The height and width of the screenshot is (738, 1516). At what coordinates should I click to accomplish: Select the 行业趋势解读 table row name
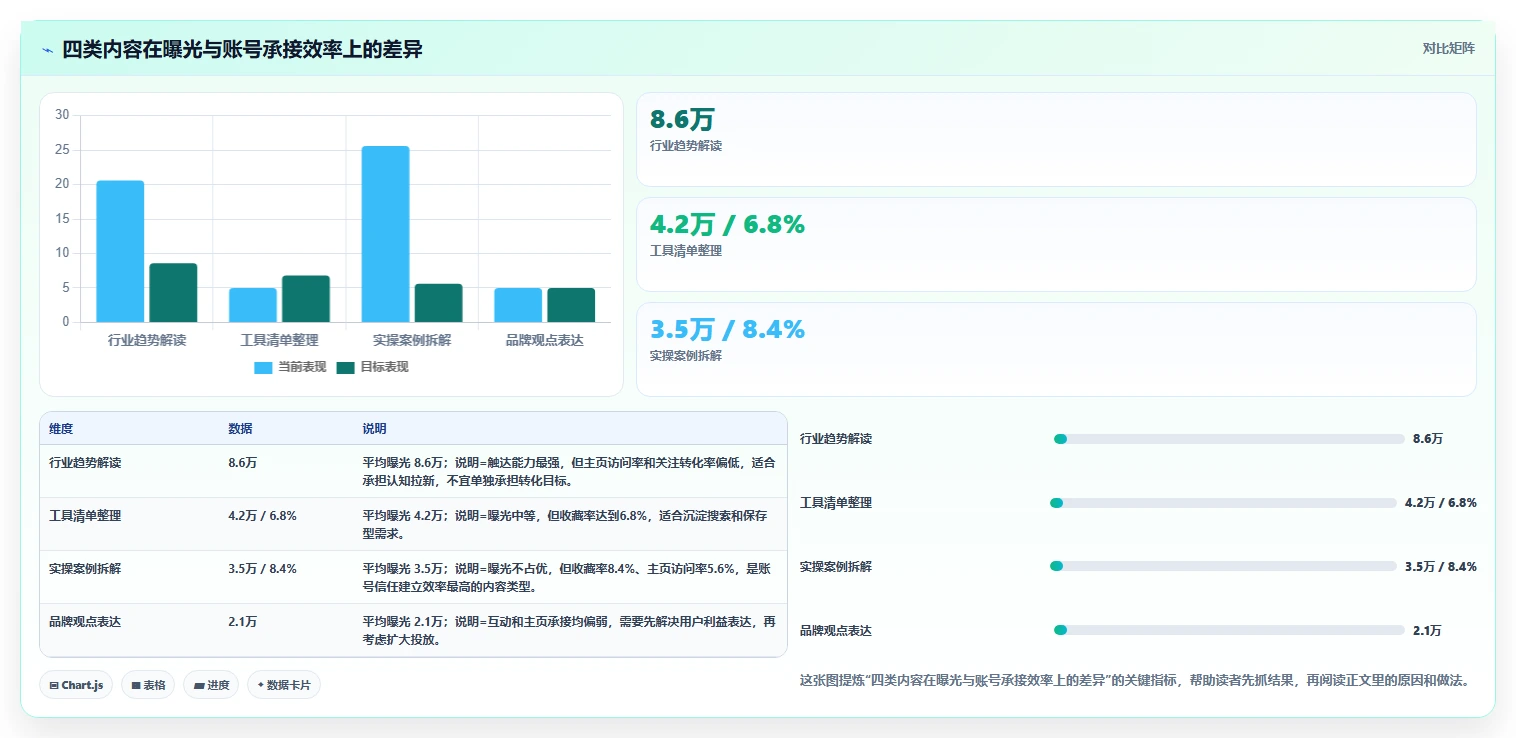pos(85,463)
